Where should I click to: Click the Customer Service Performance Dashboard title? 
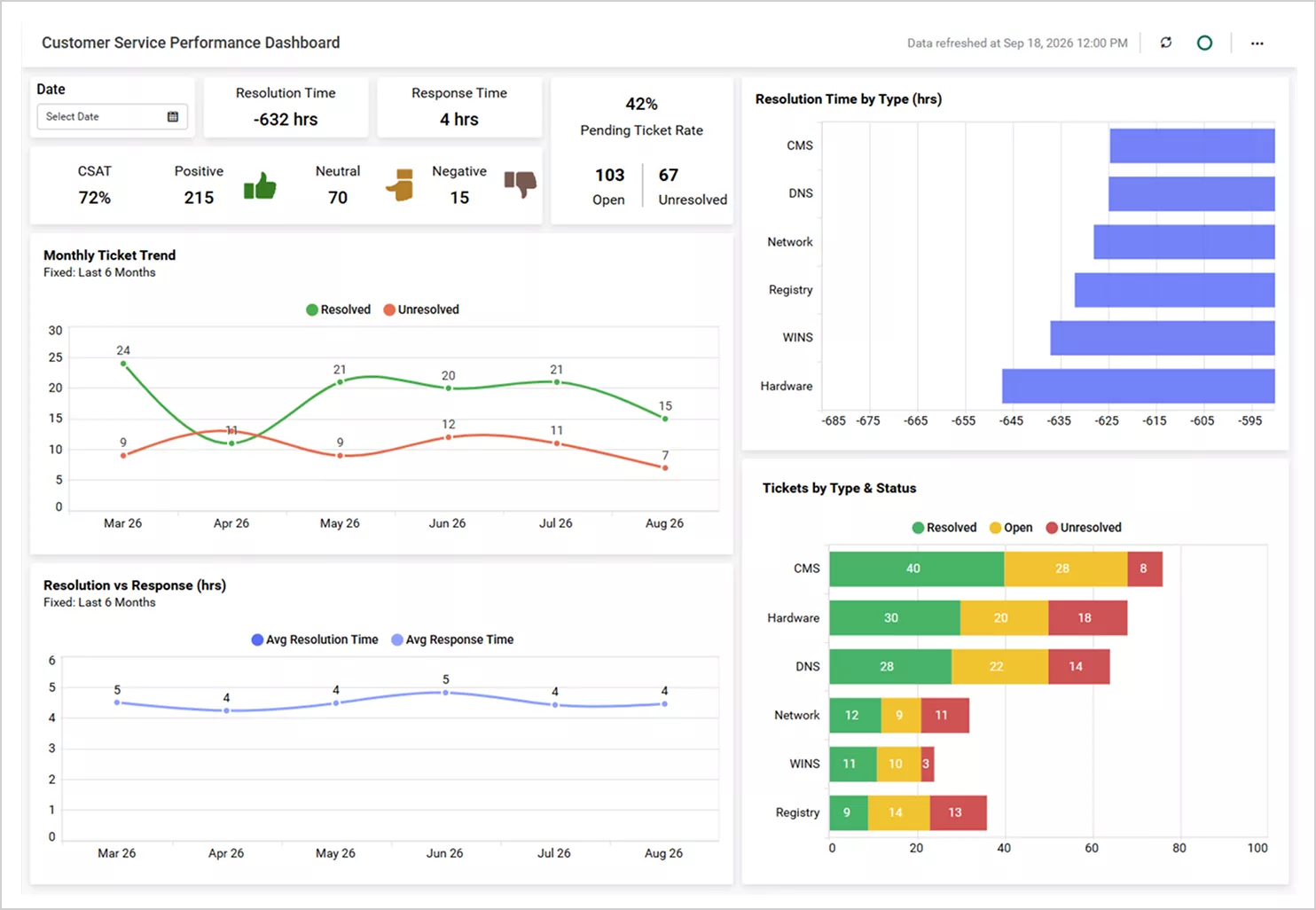click(191, 43)
